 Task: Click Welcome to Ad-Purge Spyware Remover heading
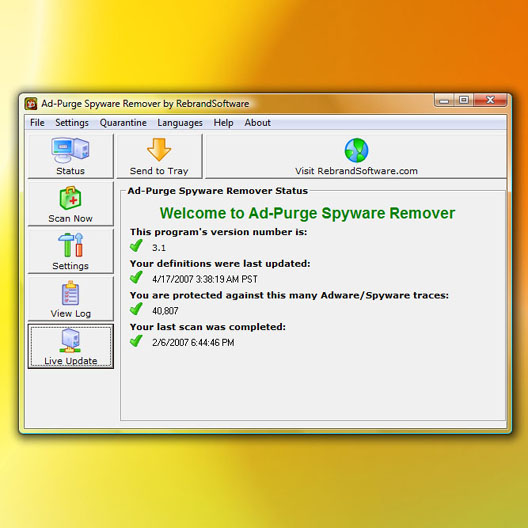(307, 213)
